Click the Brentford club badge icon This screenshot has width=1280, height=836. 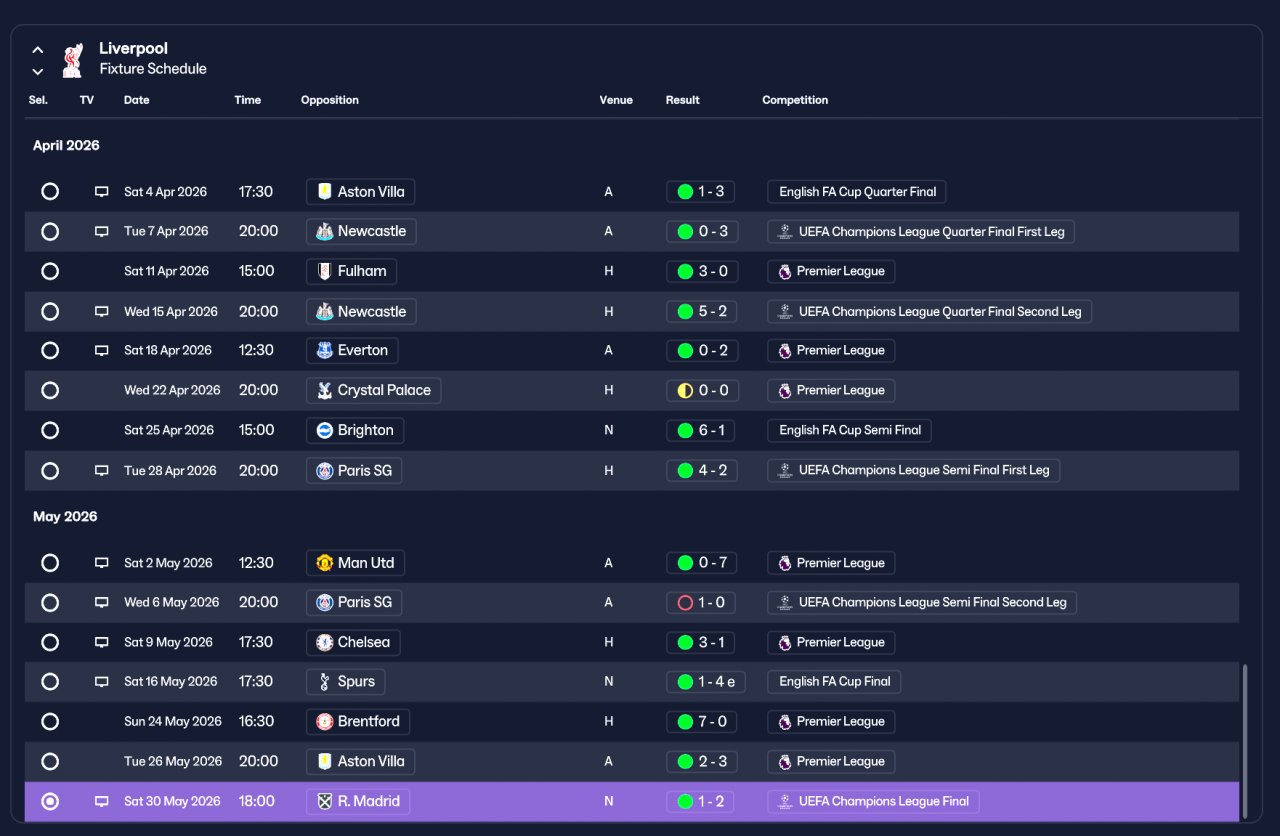tap(324, 721)
